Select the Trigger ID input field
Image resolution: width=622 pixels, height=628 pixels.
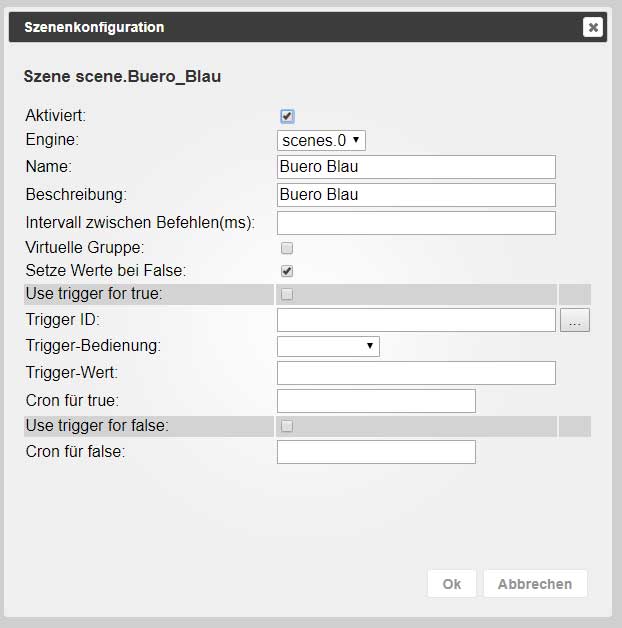click(x=416, y=320)
